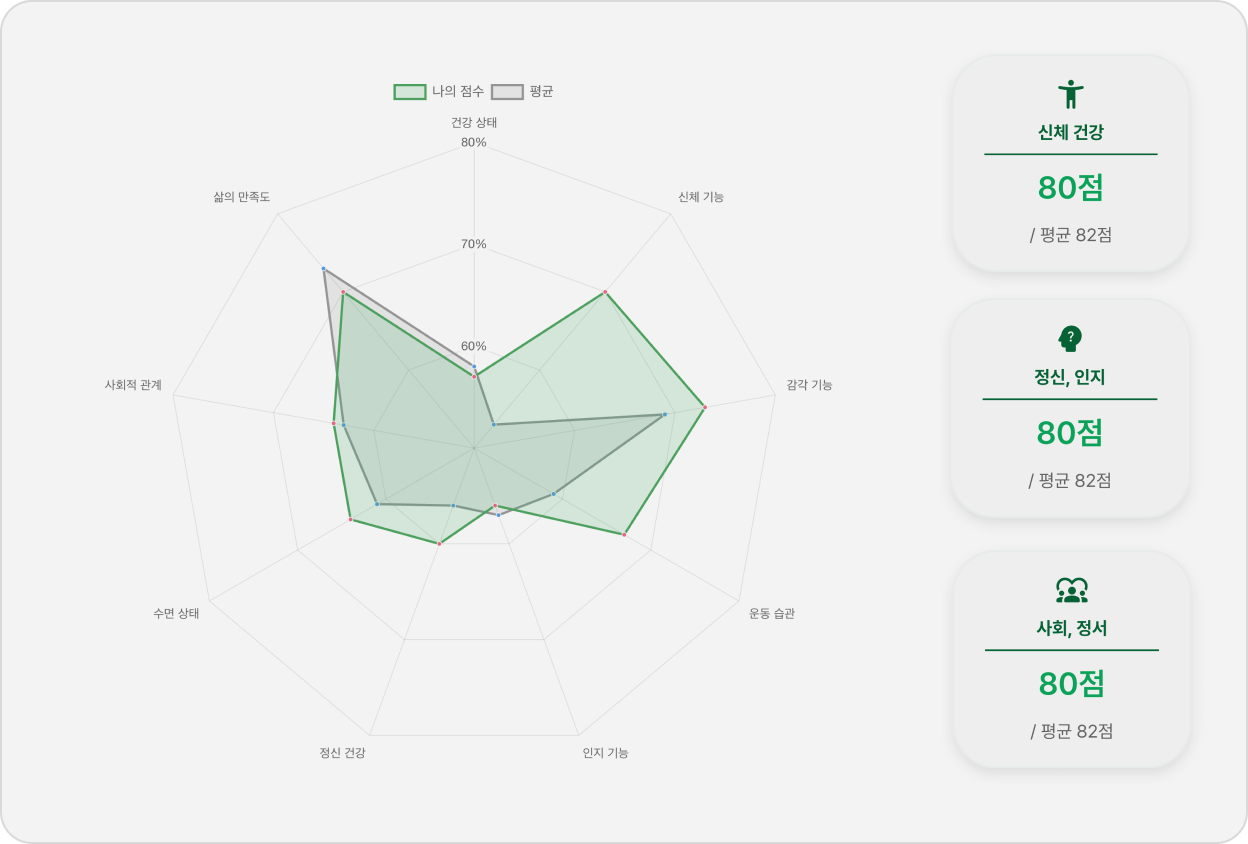This screenshot has height=844, width=1248.
Task: Click the body figure icon for 신체 건강
Action: [1071, 94]
